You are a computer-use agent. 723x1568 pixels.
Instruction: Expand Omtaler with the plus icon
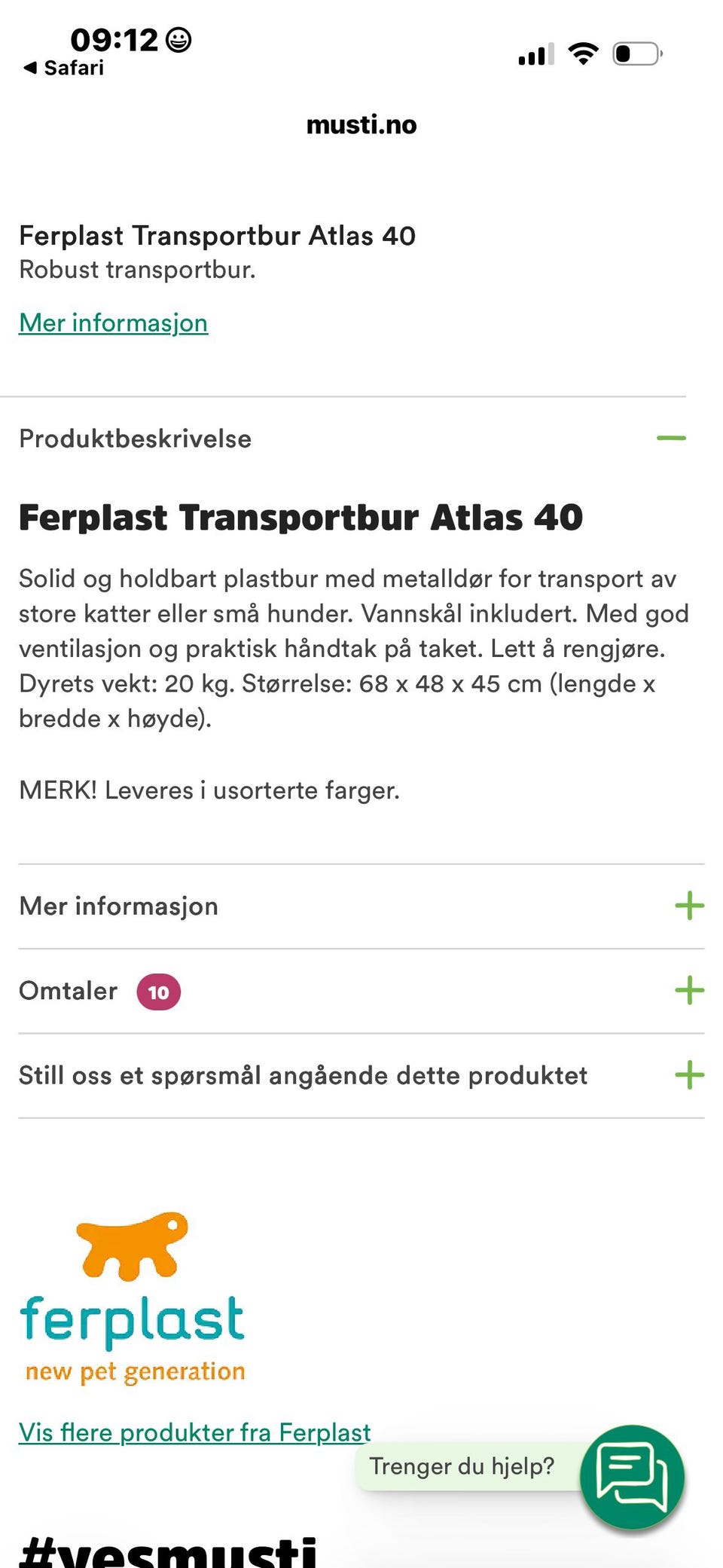point(689,990)
